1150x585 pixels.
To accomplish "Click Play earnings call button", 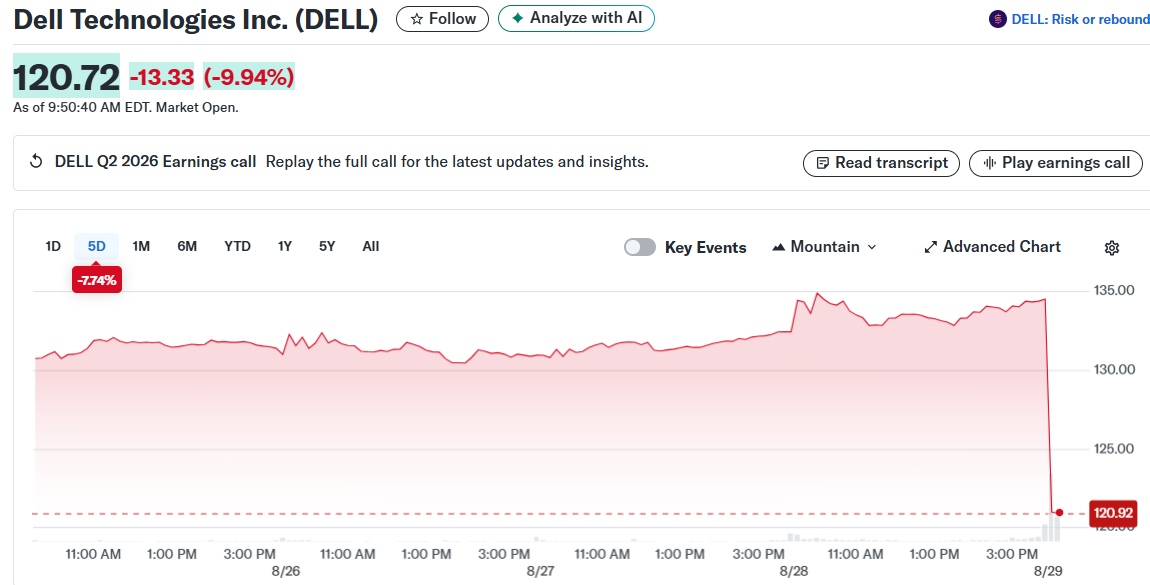I will tap(1055, 163).
